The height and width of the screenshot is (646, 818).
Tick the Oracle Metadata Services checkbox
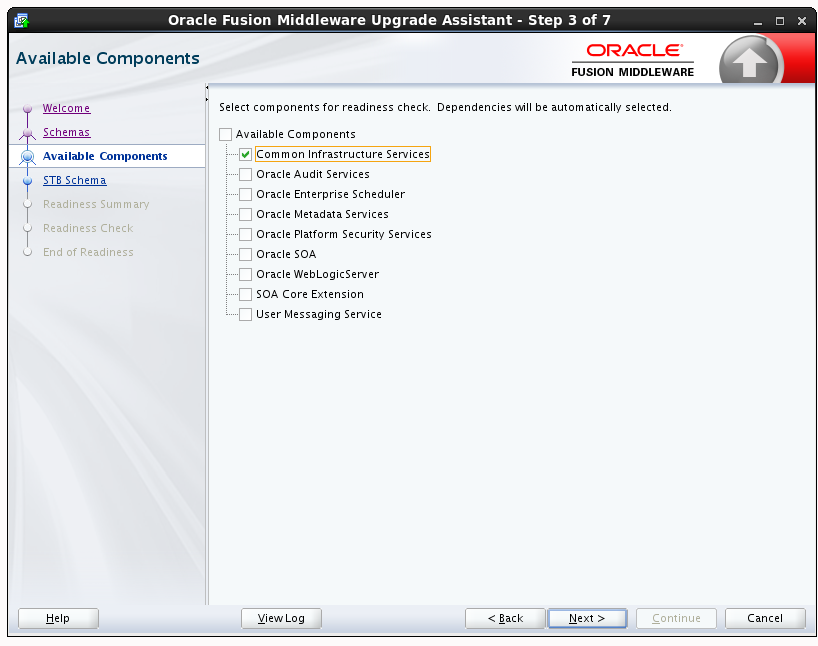[x=245, y=214]
